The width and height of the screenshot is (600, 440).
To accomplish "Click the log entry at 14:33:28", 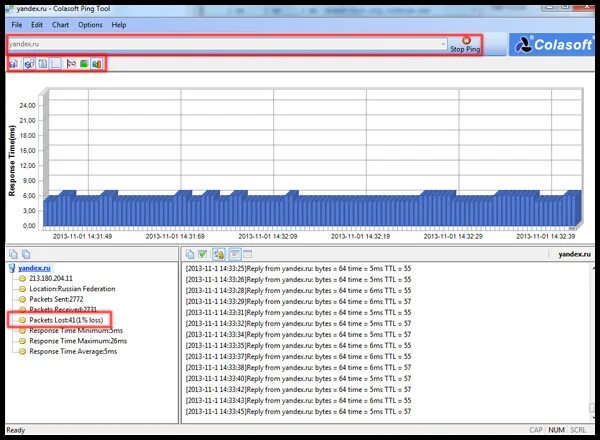I will [x=298, y=290].
